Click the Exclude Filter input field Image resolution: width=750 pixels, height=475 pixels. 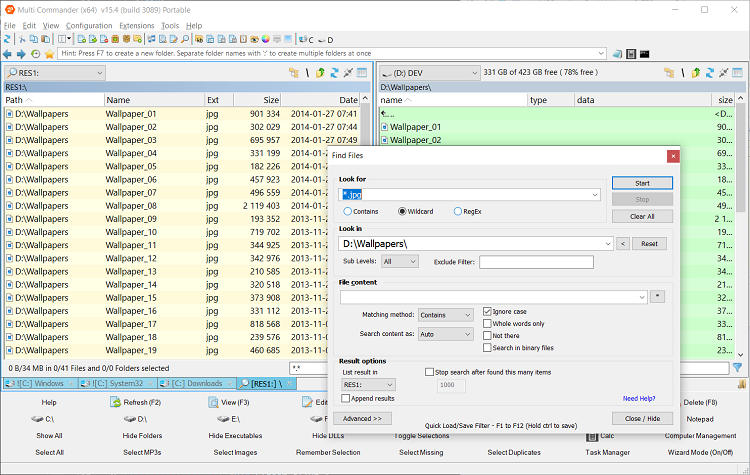[536, 262]
